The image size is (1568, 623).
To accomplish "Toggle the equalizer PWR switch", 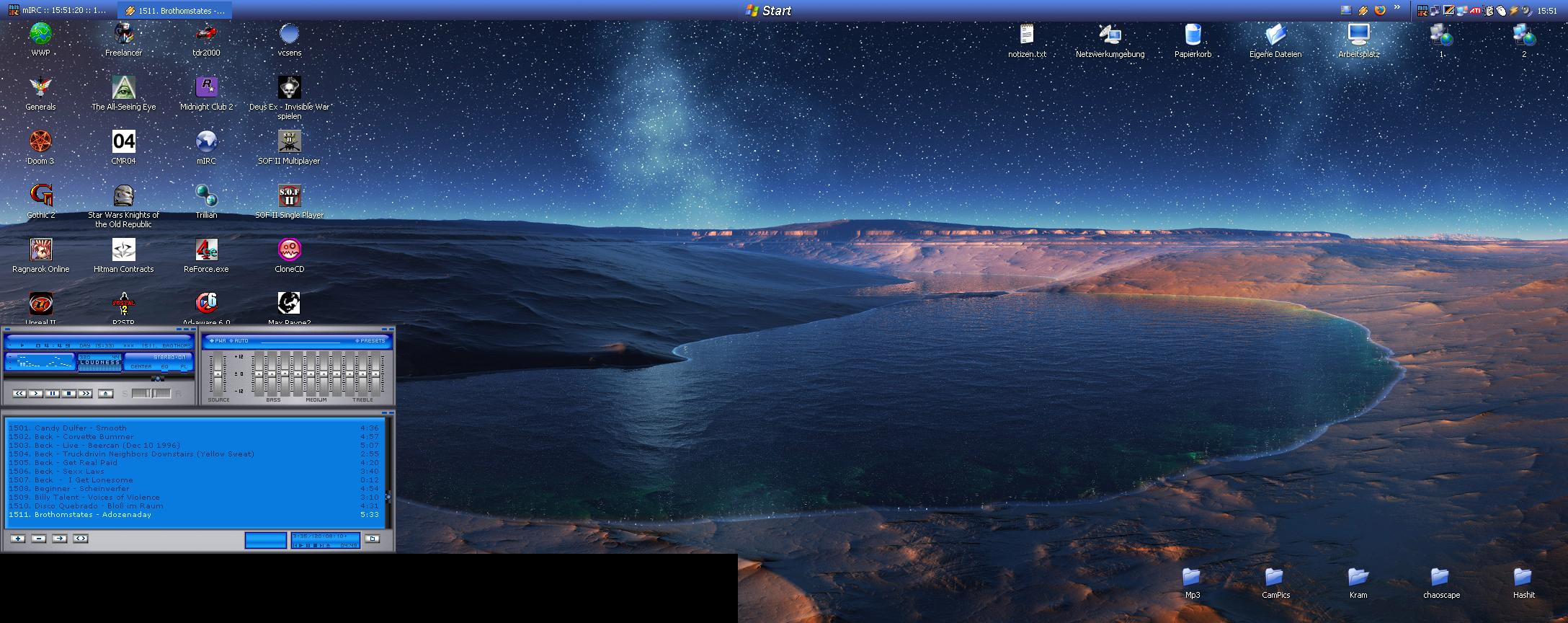I will coord(217,340).
